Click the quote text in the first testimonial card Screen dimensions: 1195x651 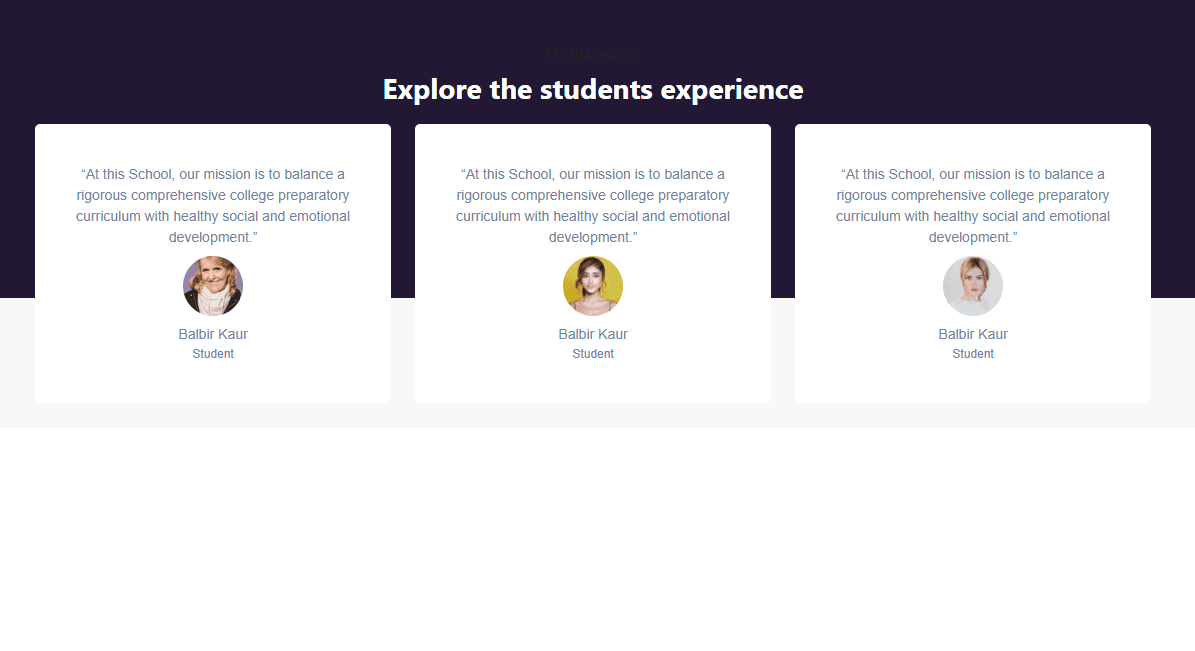tap(213, 206)
